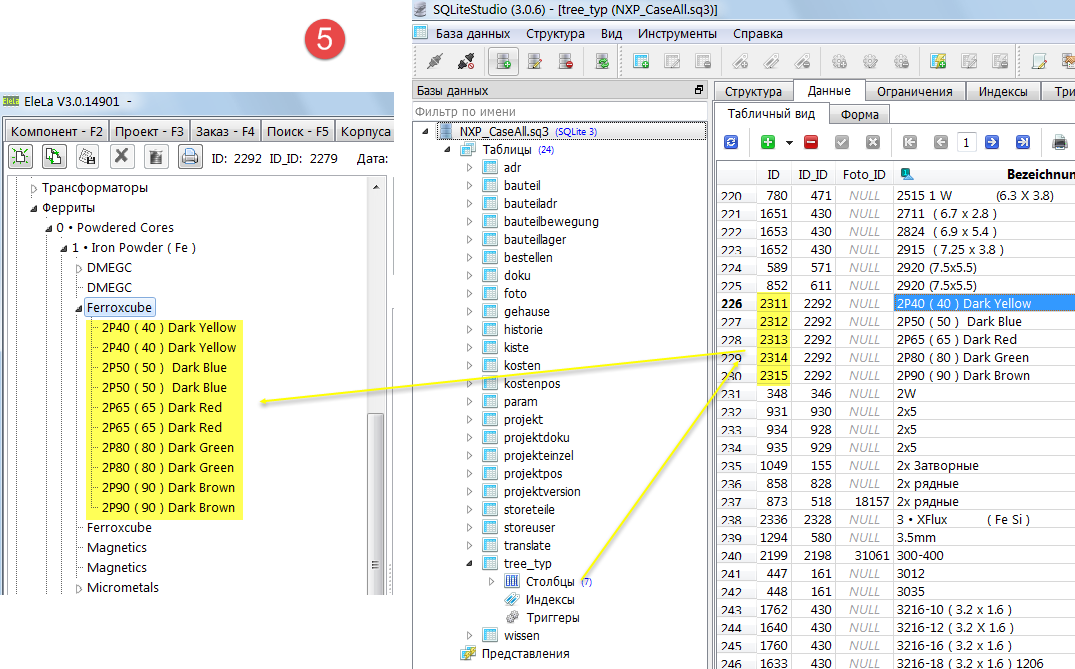Collapse the tree_typ table node

tap(469, 563)
